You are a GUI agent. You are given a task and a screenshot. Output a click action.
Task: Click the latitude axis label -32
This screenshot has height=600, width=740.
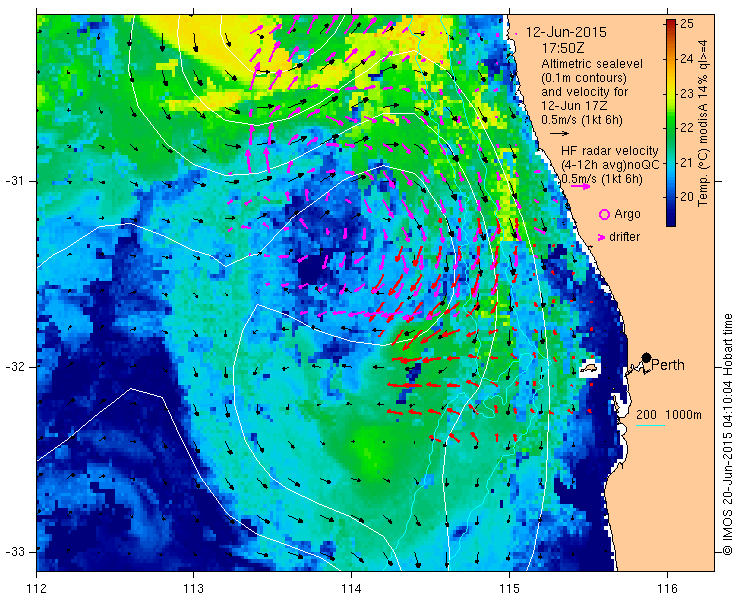pos(14,366)
